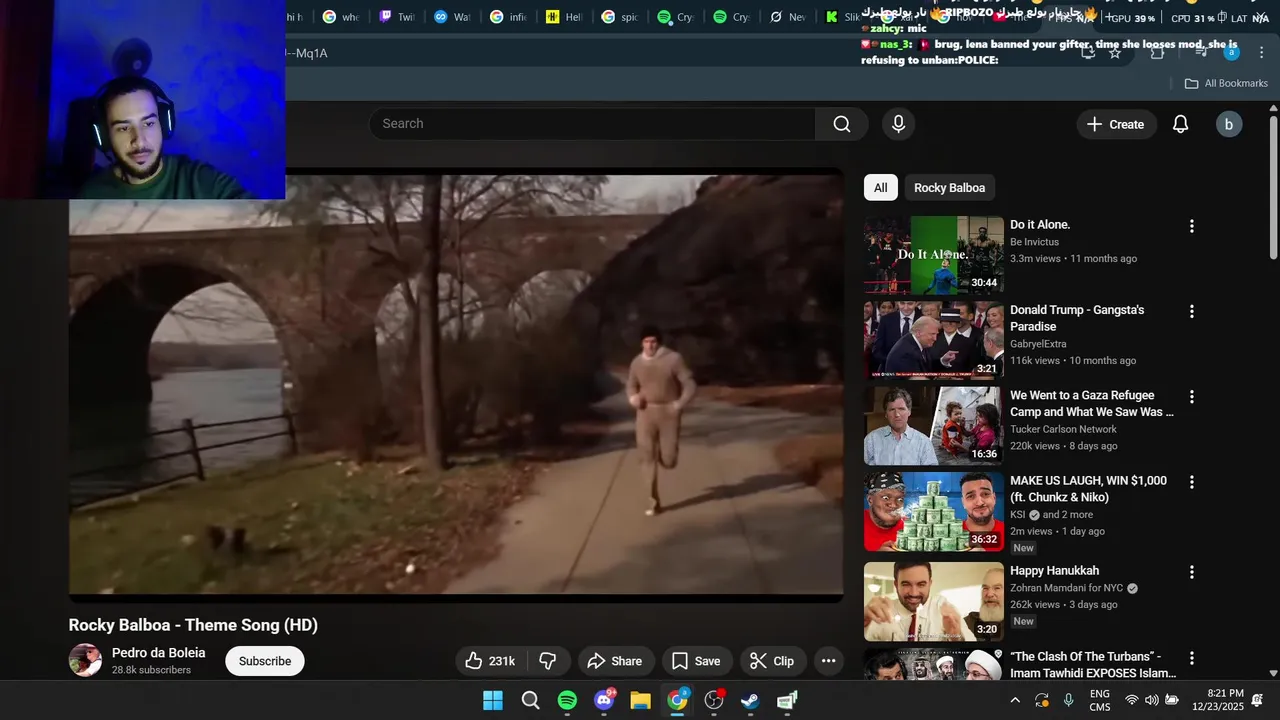The width and height of the screenshot is (1280, 720).
Task: Dislike the Rocky Balboa video
Action: [x=547, y=661]
